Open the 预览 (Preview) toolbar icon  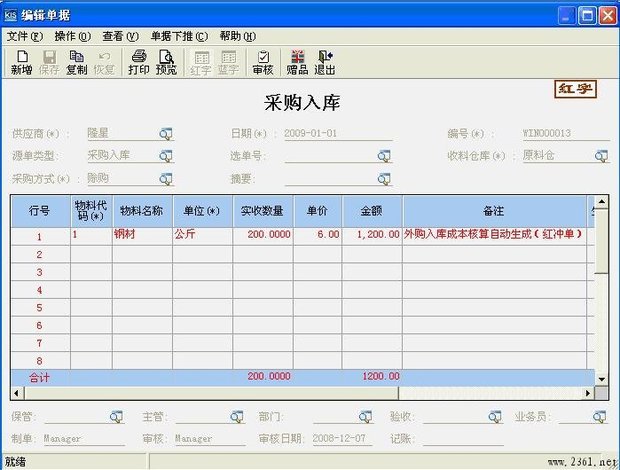click(166, 62)
